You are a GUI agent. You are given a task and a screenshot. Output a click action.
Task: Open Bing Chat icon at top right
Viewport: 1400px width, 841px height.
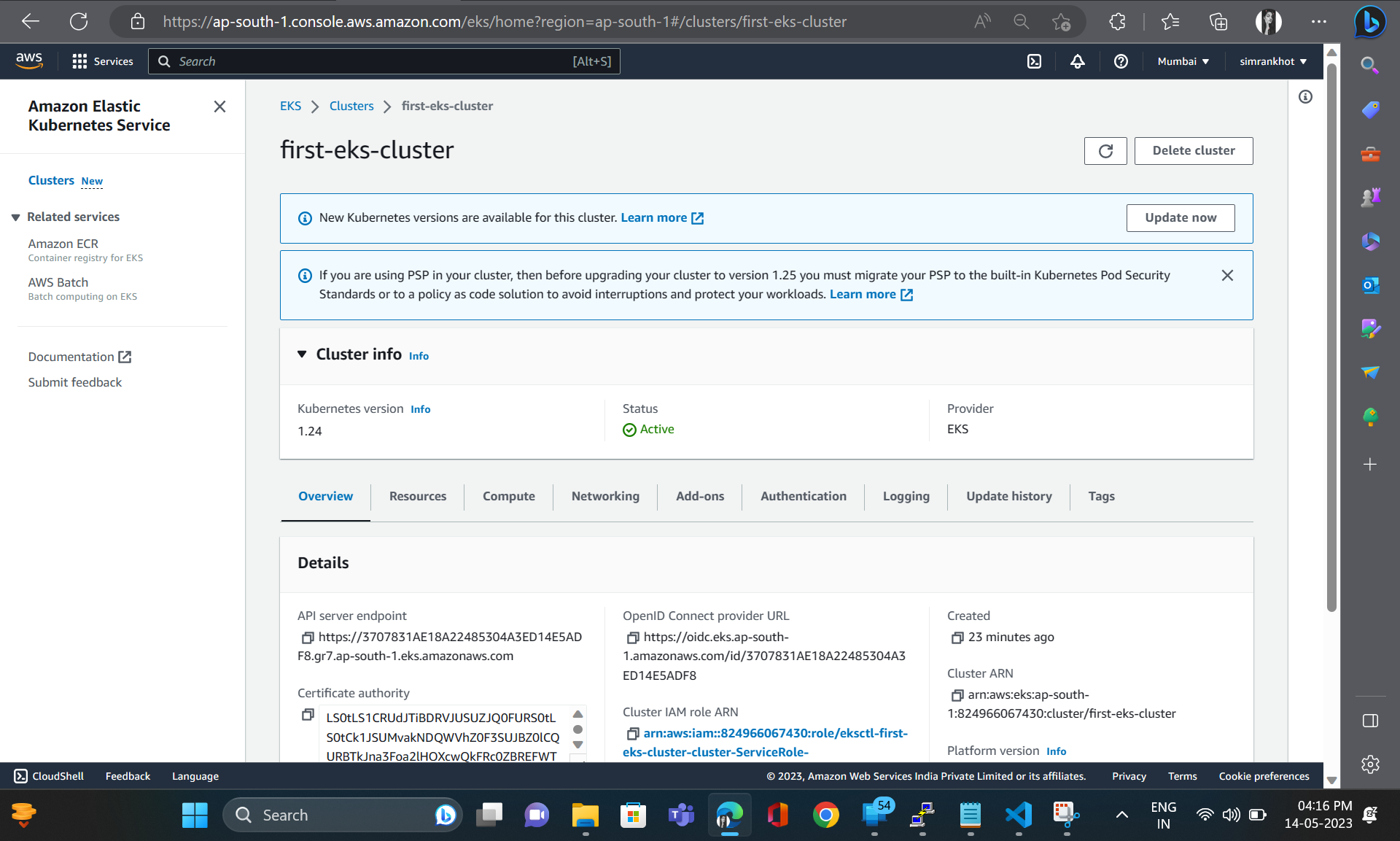coord(1370,22)
